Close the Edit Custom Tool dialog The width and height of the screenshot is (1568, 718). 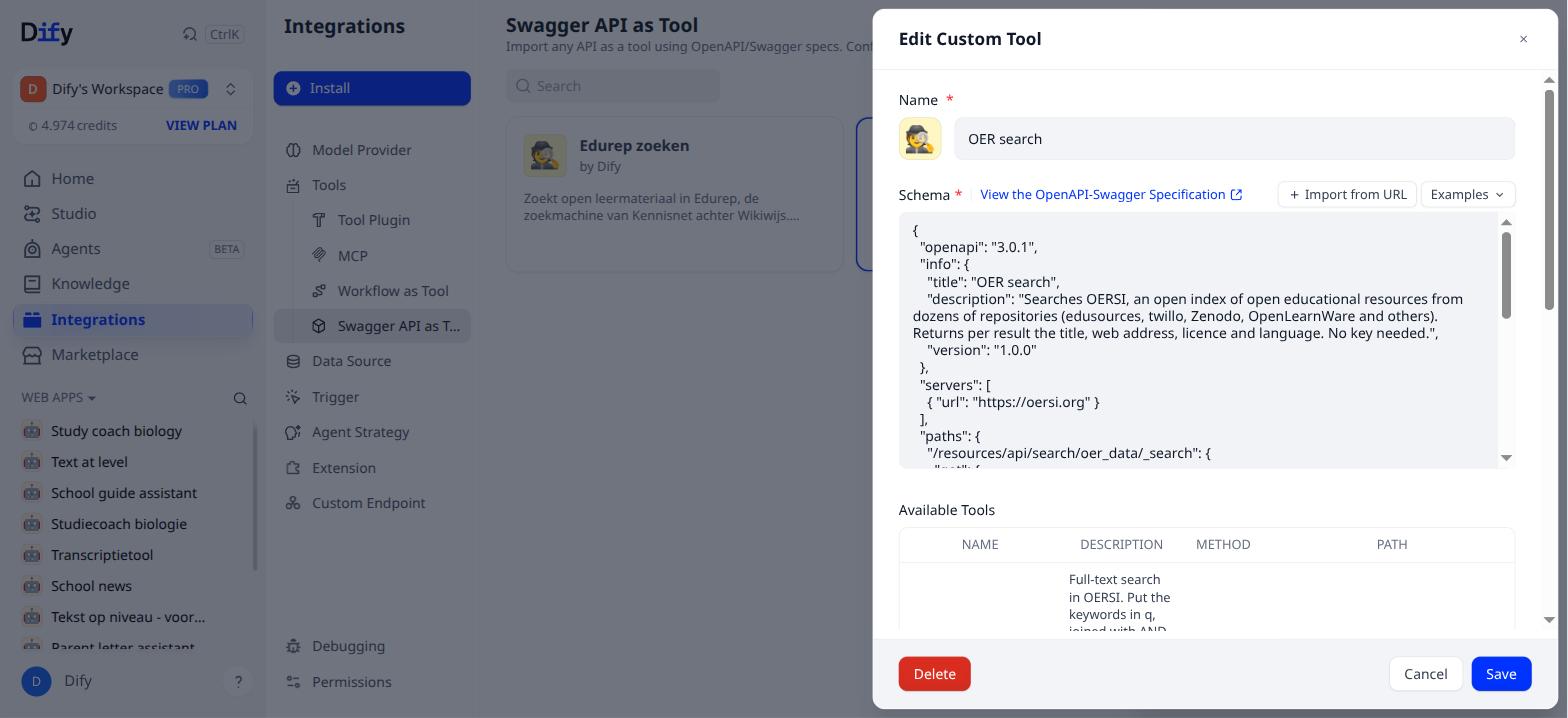(x=1523, y=39)
